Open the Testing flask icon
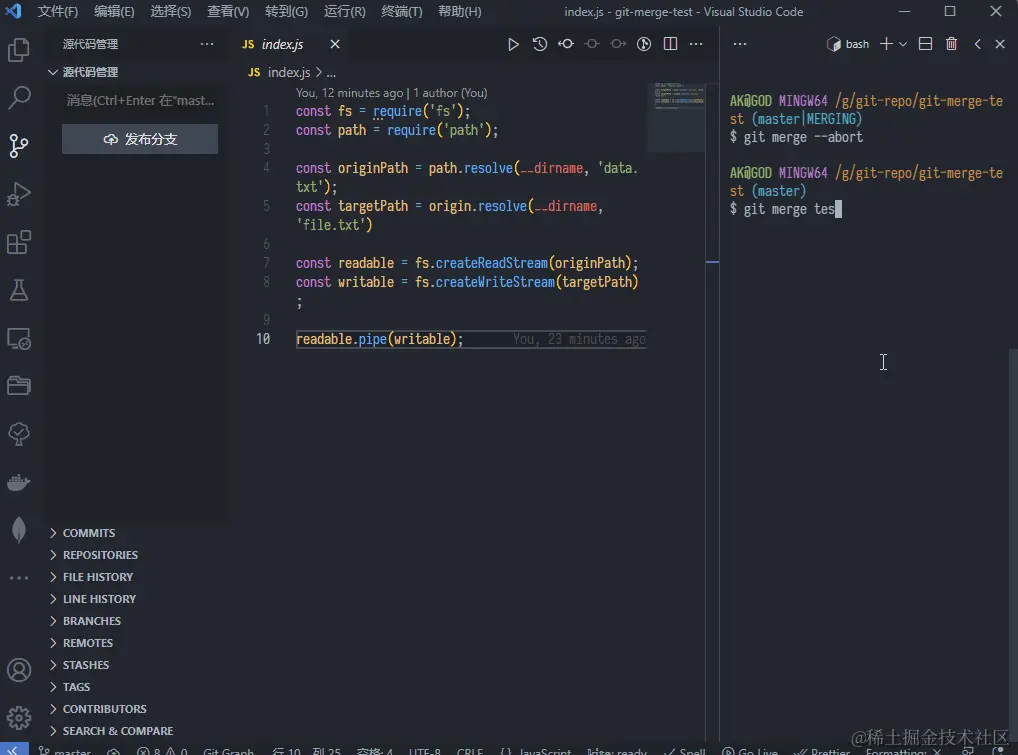Screen dimensions: 1018x755 click(19, 290)
